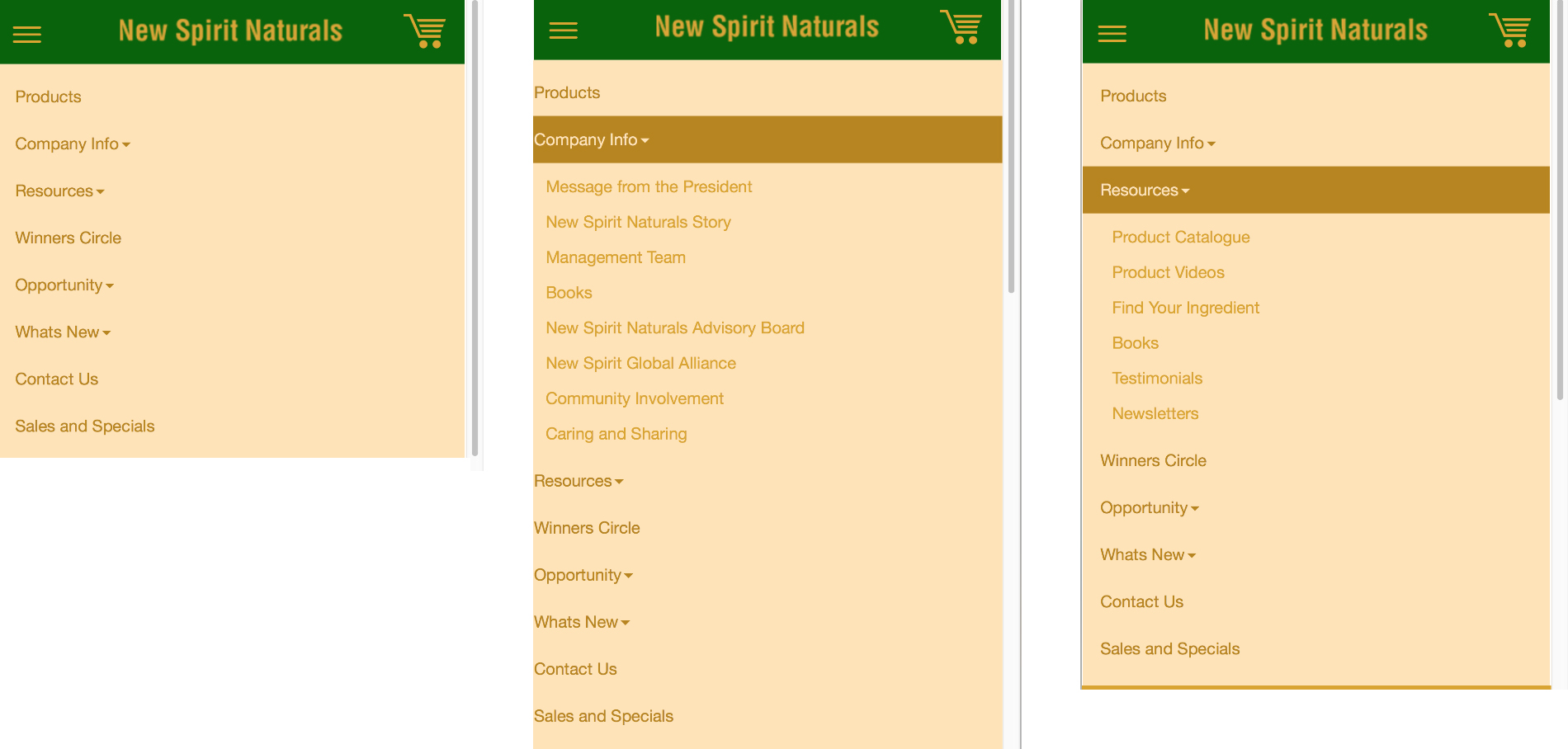
Task: Open Message from the President
Action: (649, 186)
